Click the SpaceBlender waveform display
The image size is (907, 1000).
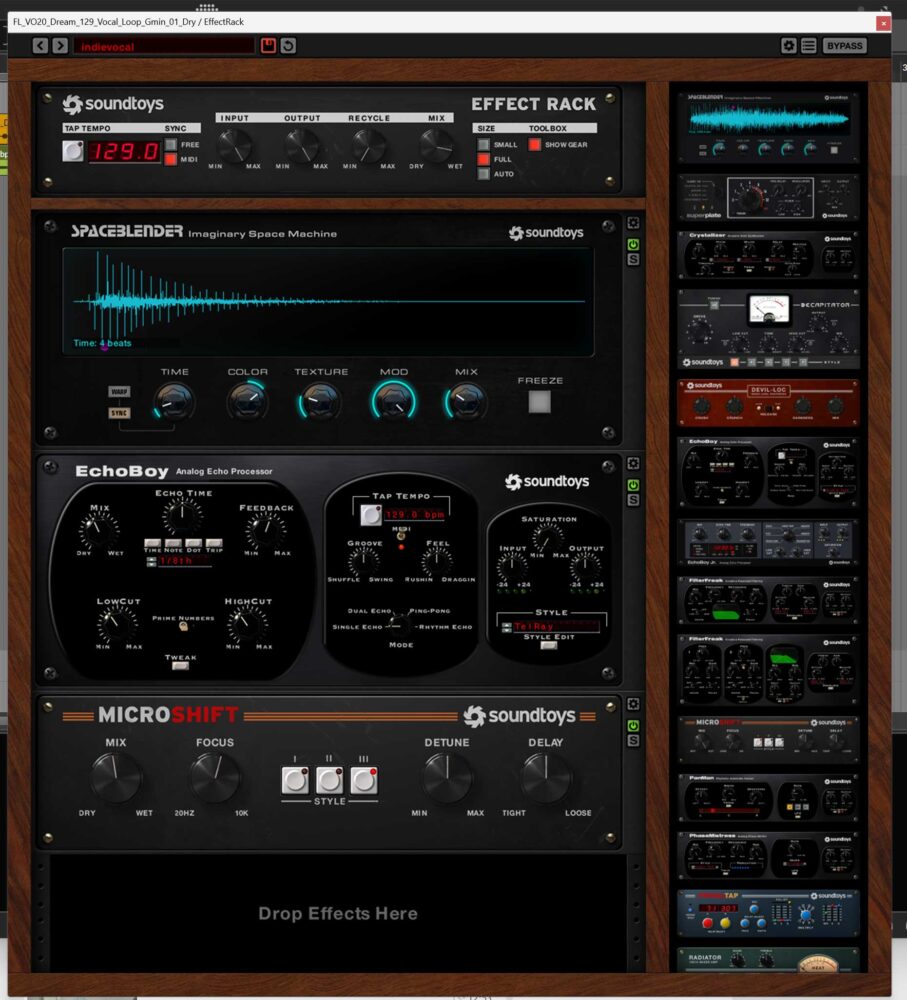coord(328,301)
